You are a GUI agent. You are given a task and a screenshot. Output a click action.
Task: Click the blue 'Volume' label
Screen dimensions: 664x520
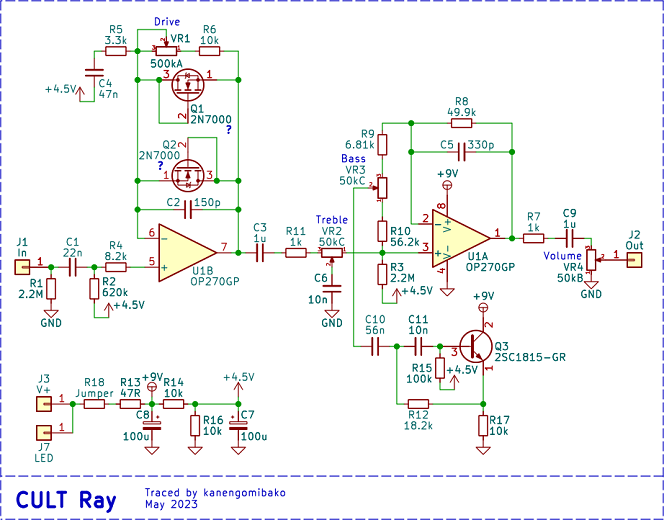(x=562, y=256)
